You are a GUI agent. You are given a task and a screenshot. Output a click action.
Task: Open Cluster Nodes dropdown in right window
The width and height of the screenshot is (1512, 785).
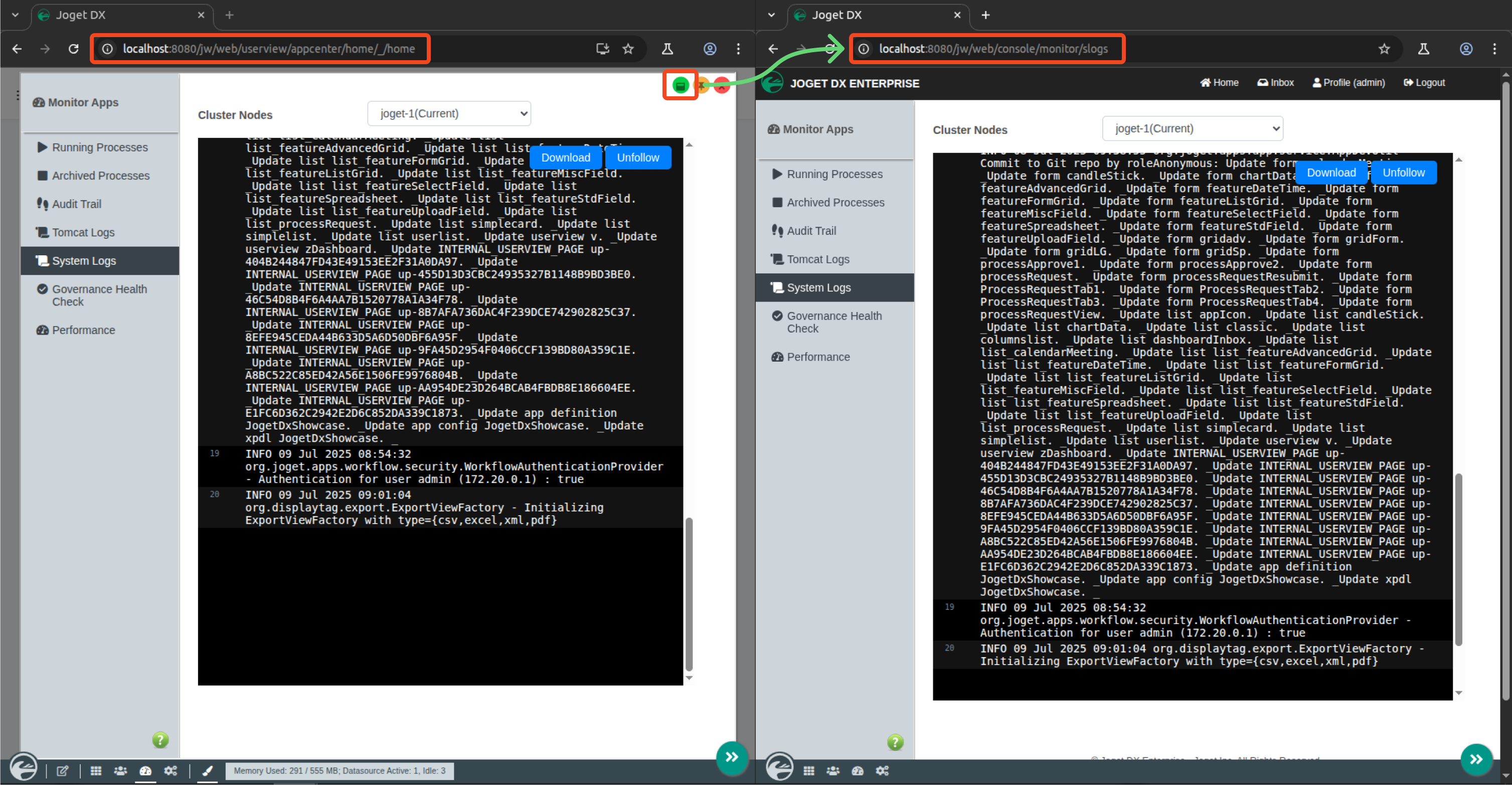(x=1193, y=128)
